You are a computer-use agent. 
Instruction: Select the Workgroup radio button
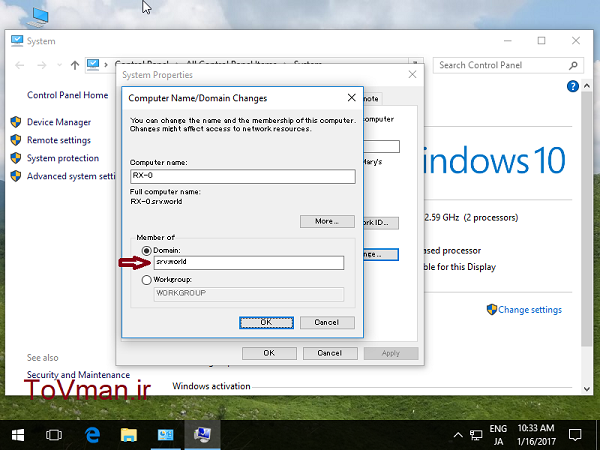[147, 280]
